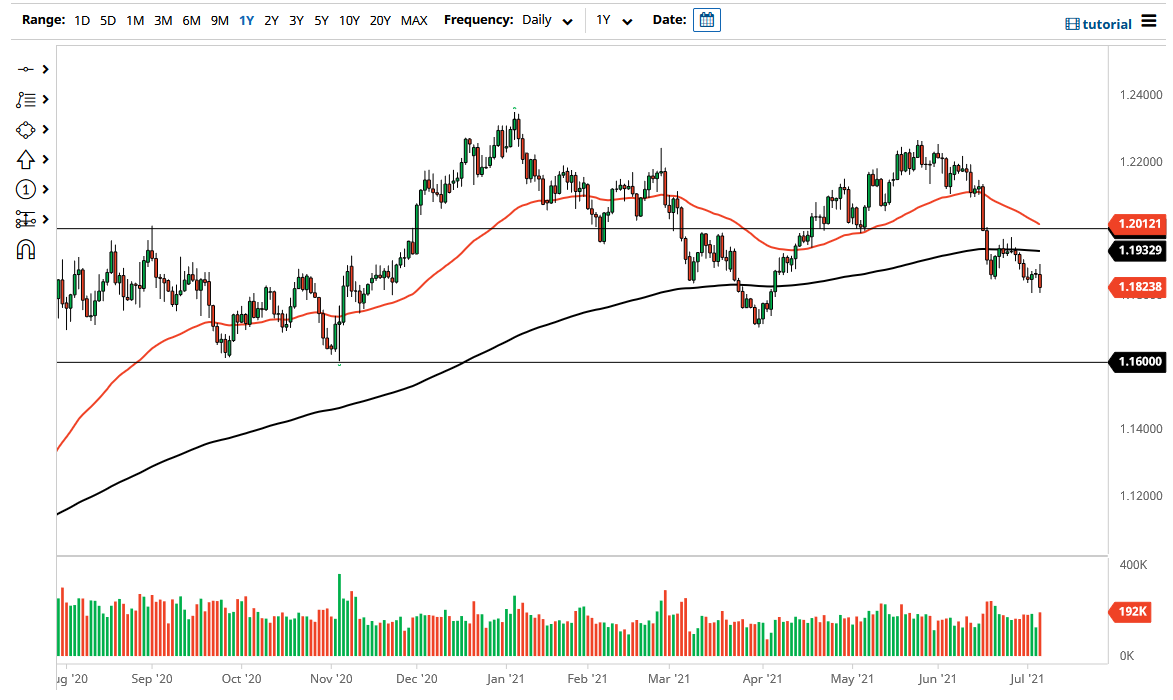This screenshot has width=1173, height=700.
Task: Open the 1Y period dropdown
Action: (x=615, y=20)
